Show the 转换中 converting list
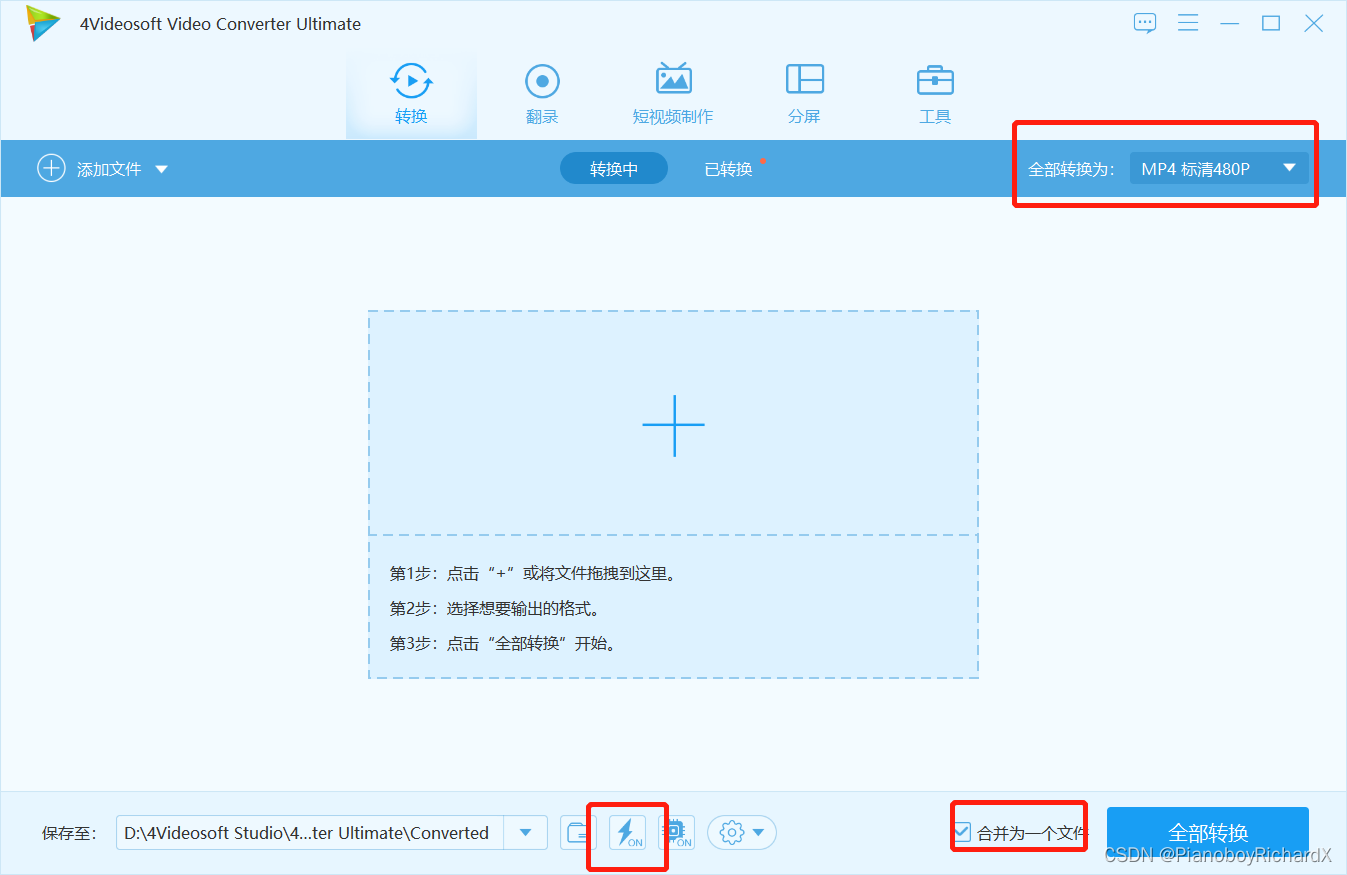The height and width of the screenshot is (875, 1347). 614,169
